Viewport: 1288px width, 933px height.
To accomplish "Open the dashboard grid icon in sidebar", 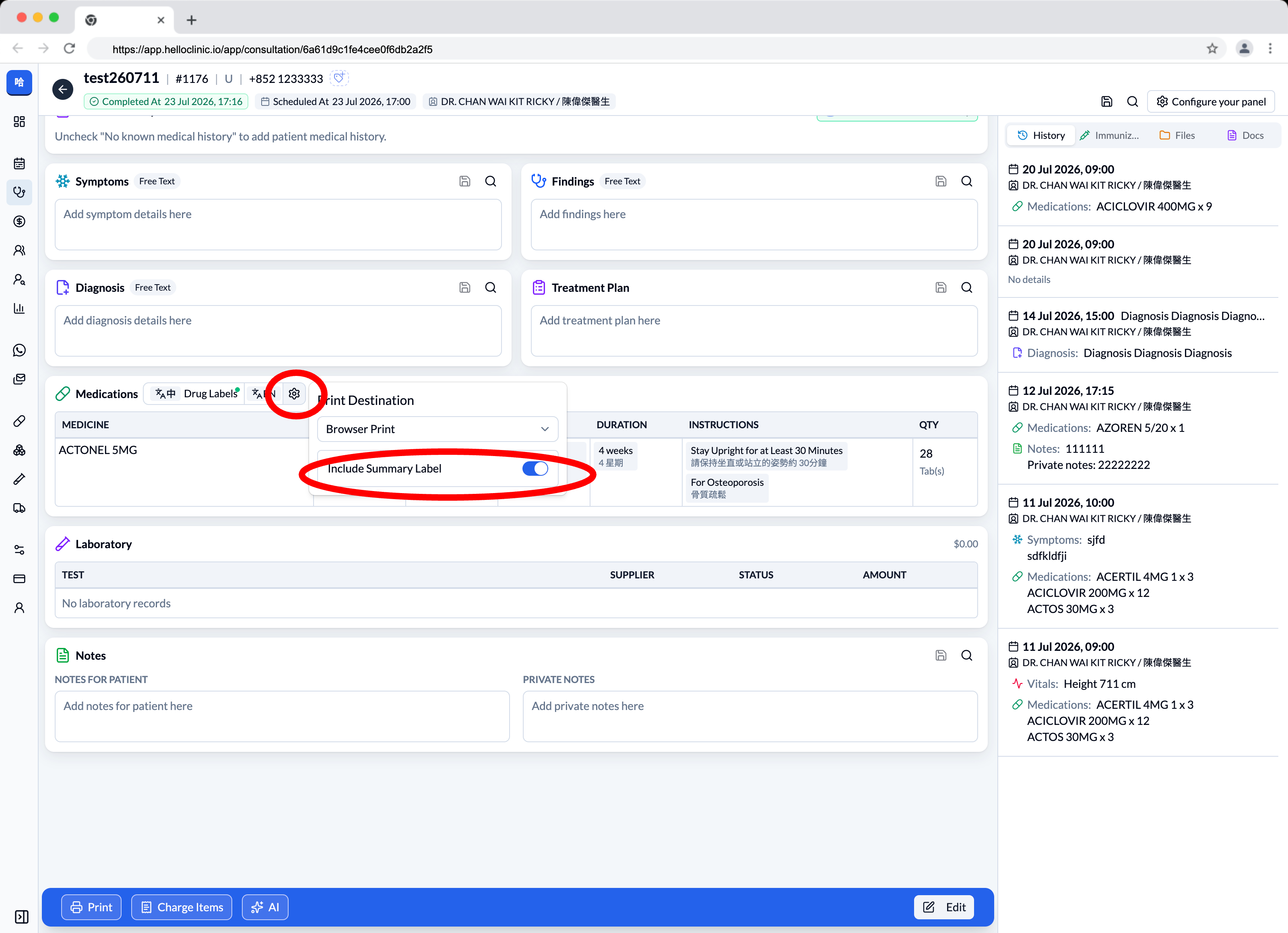I will point(19,122).
